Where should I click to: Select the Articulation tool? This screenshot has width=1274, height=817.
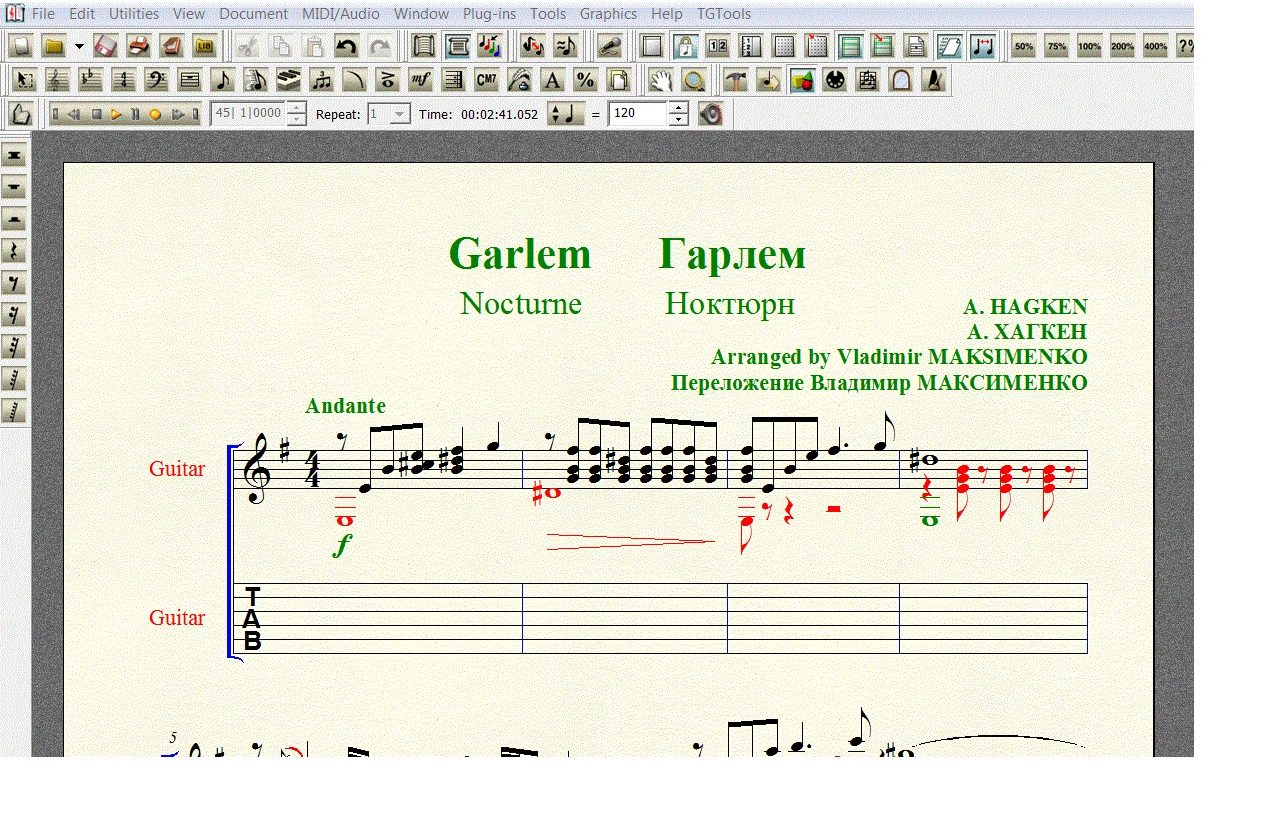(387, 81)
